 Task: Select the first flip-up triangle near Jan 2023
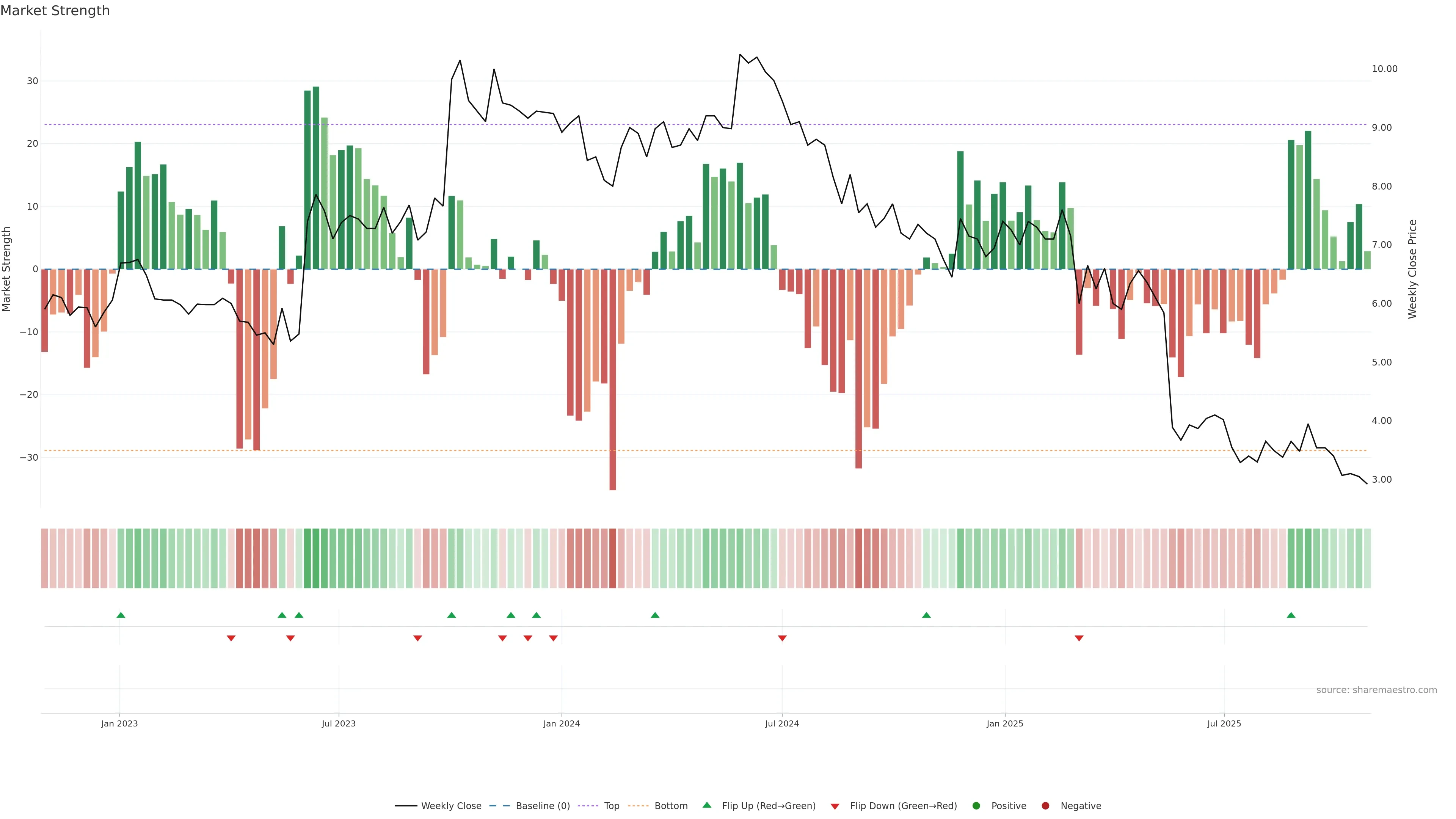[121, 615]
